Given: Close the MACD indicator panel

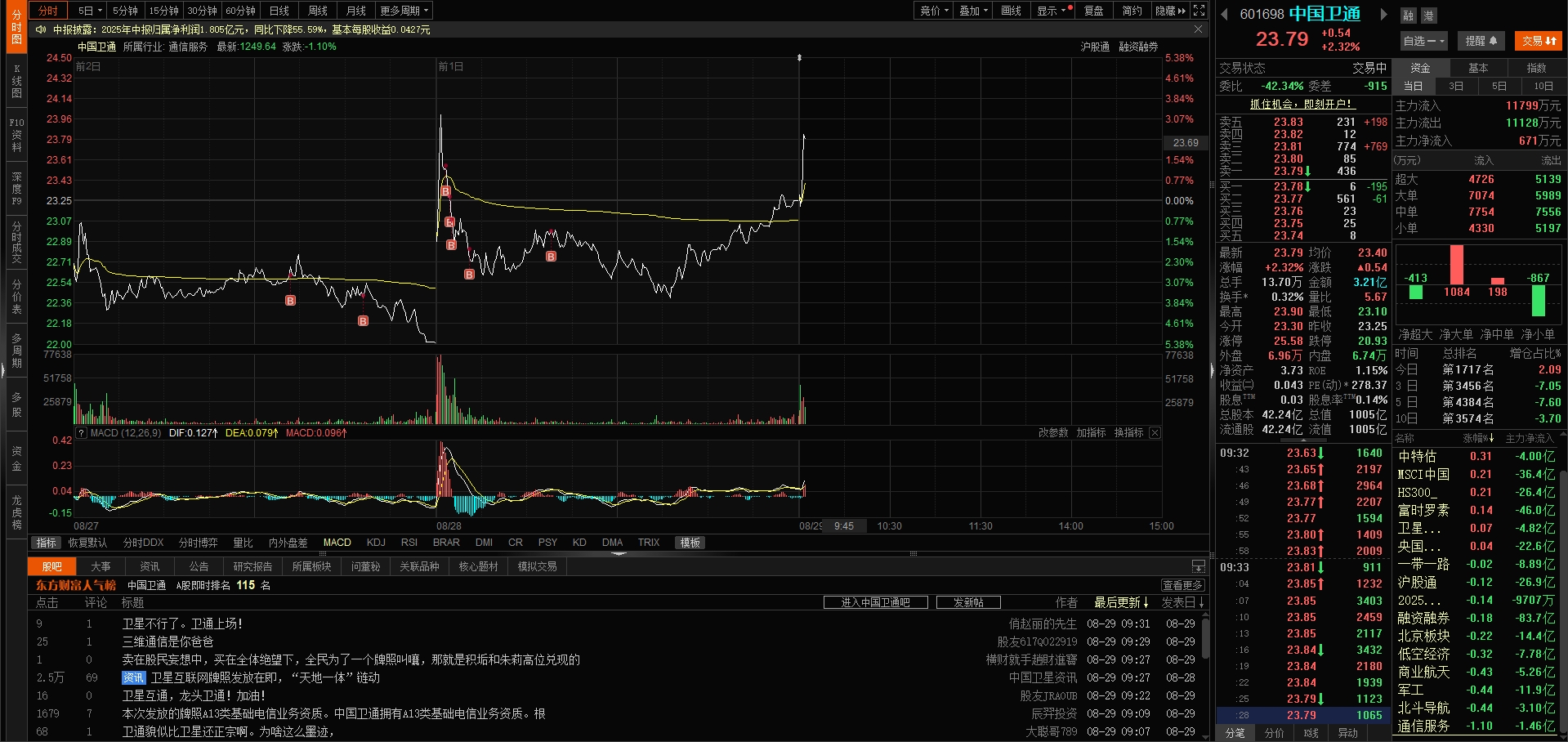Looking at the screenshot, I should (x=1155, y=433).
